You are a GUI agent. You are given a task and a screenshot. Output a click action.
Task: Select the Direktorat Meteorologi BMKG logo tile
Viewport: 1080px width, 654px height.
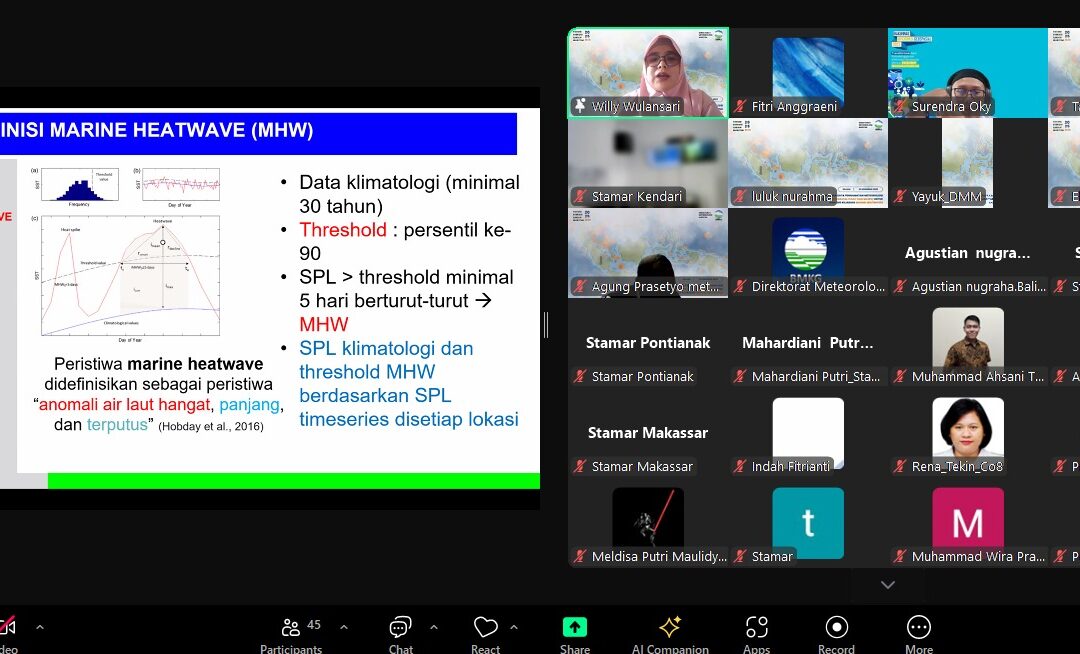click(808, 252)
